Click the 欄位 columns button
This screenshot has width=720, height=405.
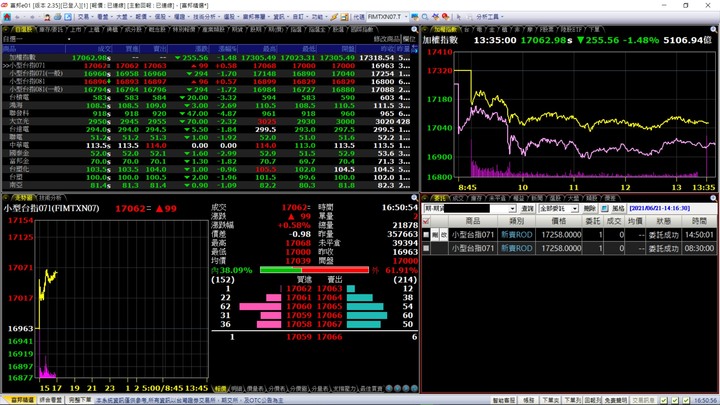pos(409,39)
